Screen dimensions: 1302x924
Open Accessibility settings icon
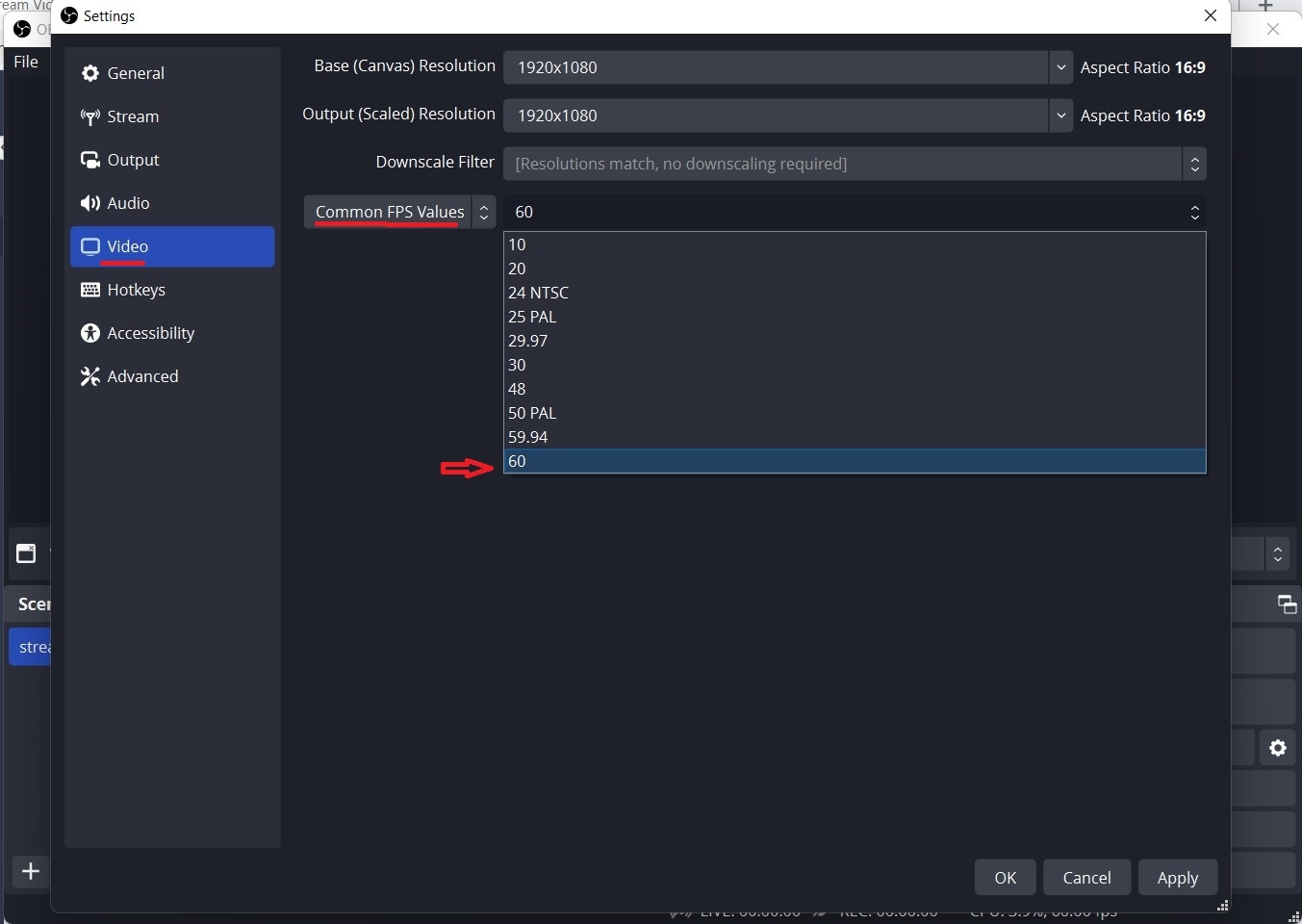pyautogui.click(x=90, y=333)
